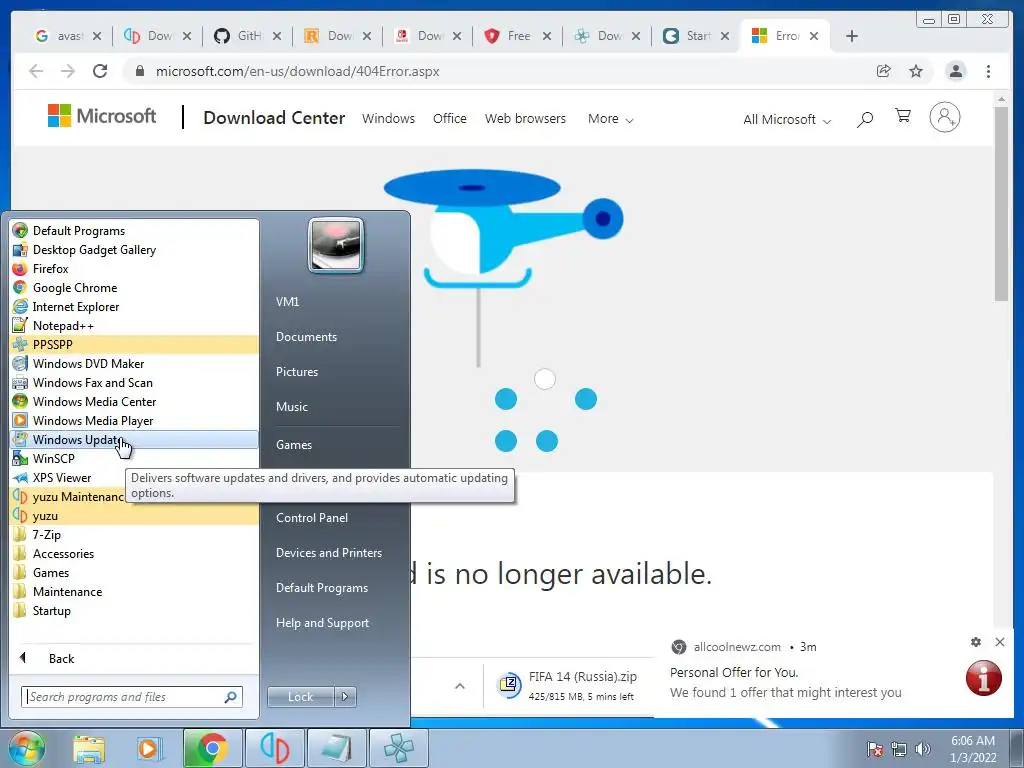Click the Microsoft site search magnifier
Screen dimensions: 1024x768
pos(865,119)
